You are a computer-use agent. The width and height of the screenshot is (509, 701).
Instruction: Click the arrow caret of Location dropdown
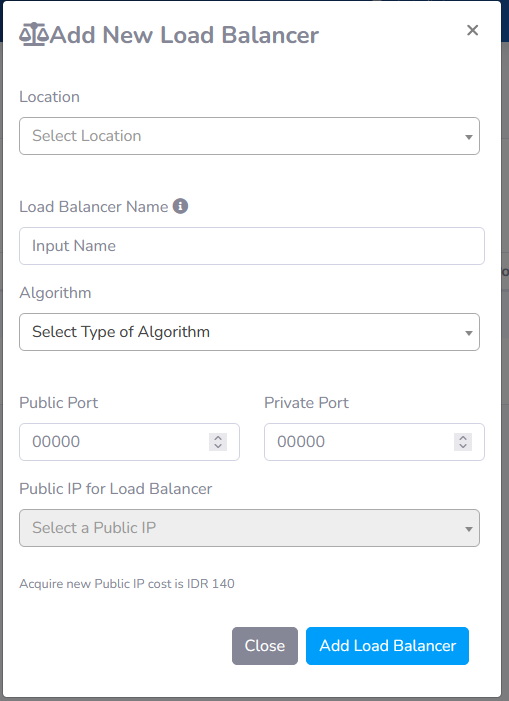[x=468, y=137]
